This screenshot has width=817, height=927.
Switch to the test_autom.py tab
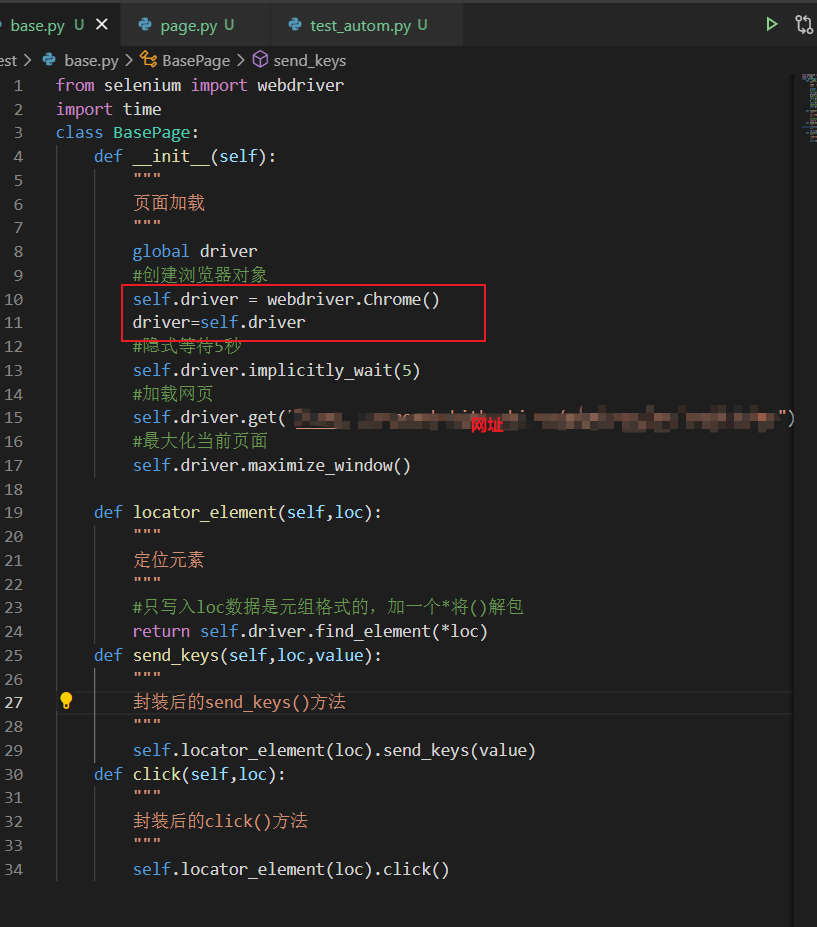click(367, 25)
